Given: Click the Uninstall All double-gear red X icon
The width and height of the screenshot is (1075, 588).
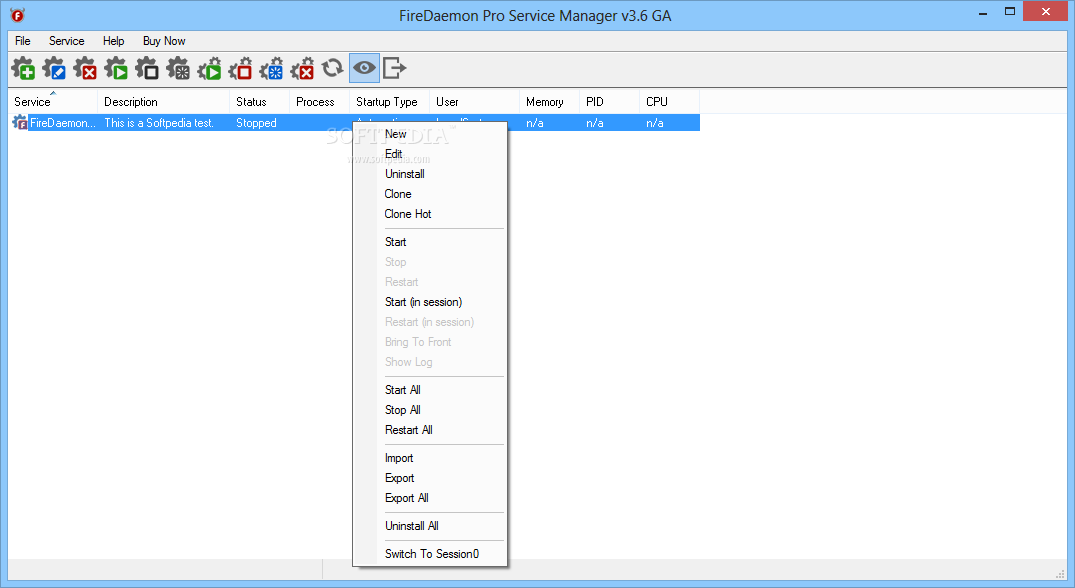Looking at the screenshot, I should coord(302,68).
